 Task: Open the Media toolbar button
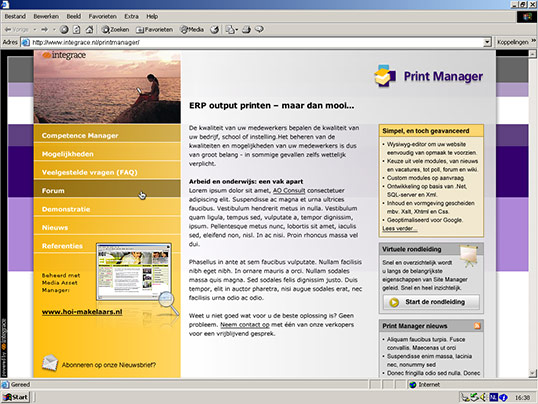coord(192,30)
